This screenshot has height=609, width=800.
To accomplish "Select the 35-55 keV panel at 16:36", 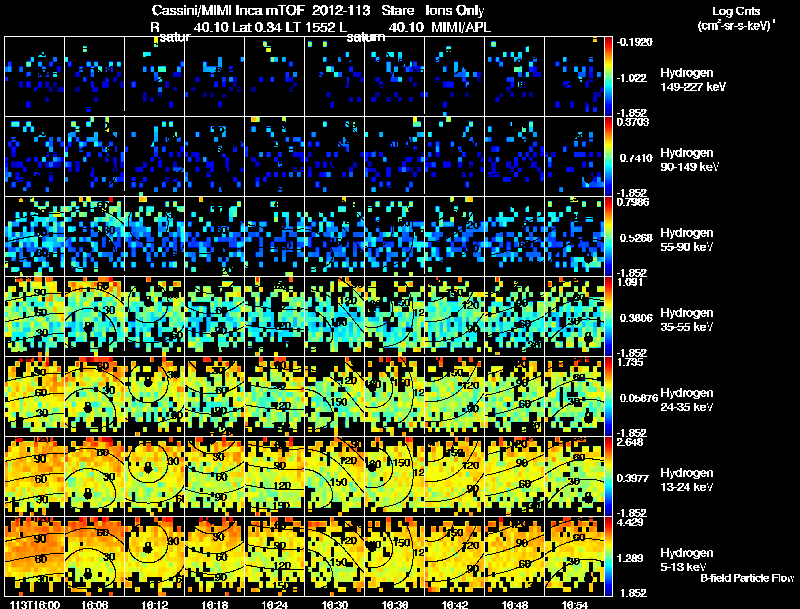I will [x=394, y=317].
